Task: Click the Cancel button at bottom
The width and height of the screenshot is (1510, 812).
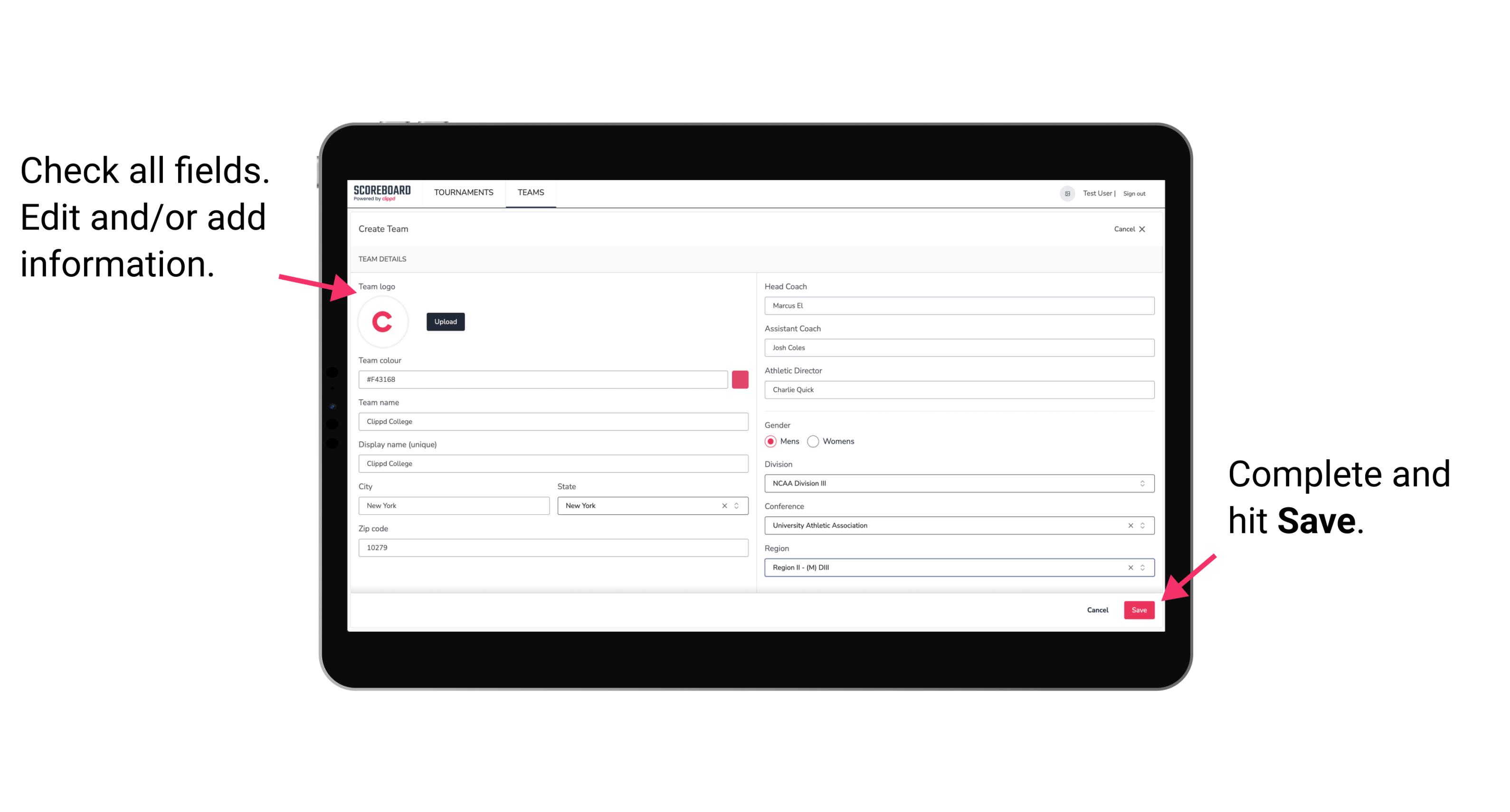Action: coord(1098,609)
